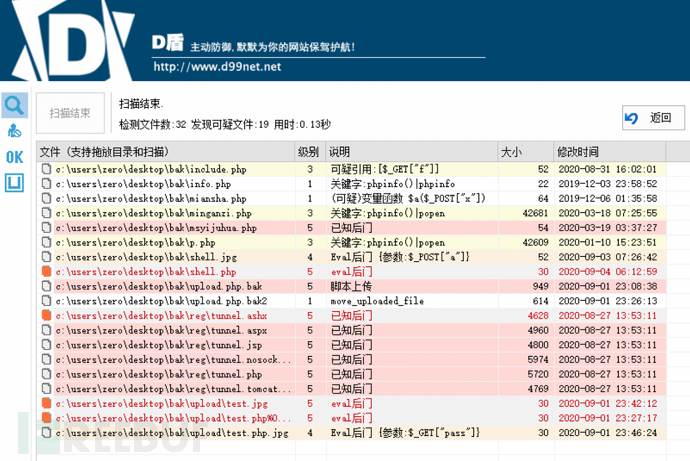Select path ending reg\tunnel.jsp
The height and width of the screenshot is (461, 690).
coord(158,345)
